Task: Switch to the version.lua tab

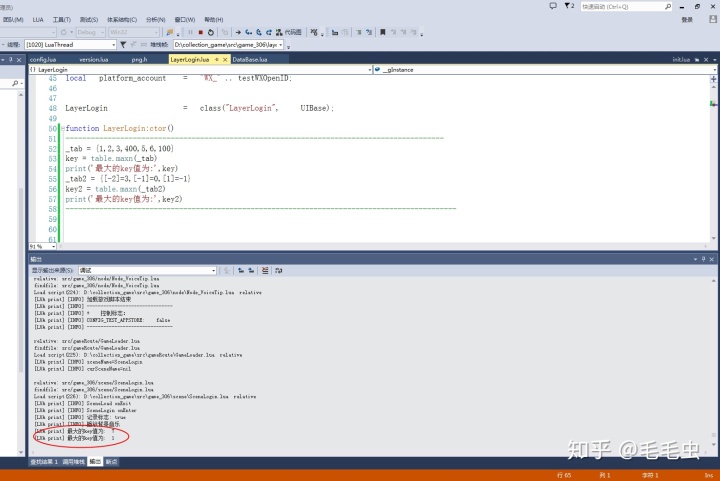Action: tap(94, 60)
